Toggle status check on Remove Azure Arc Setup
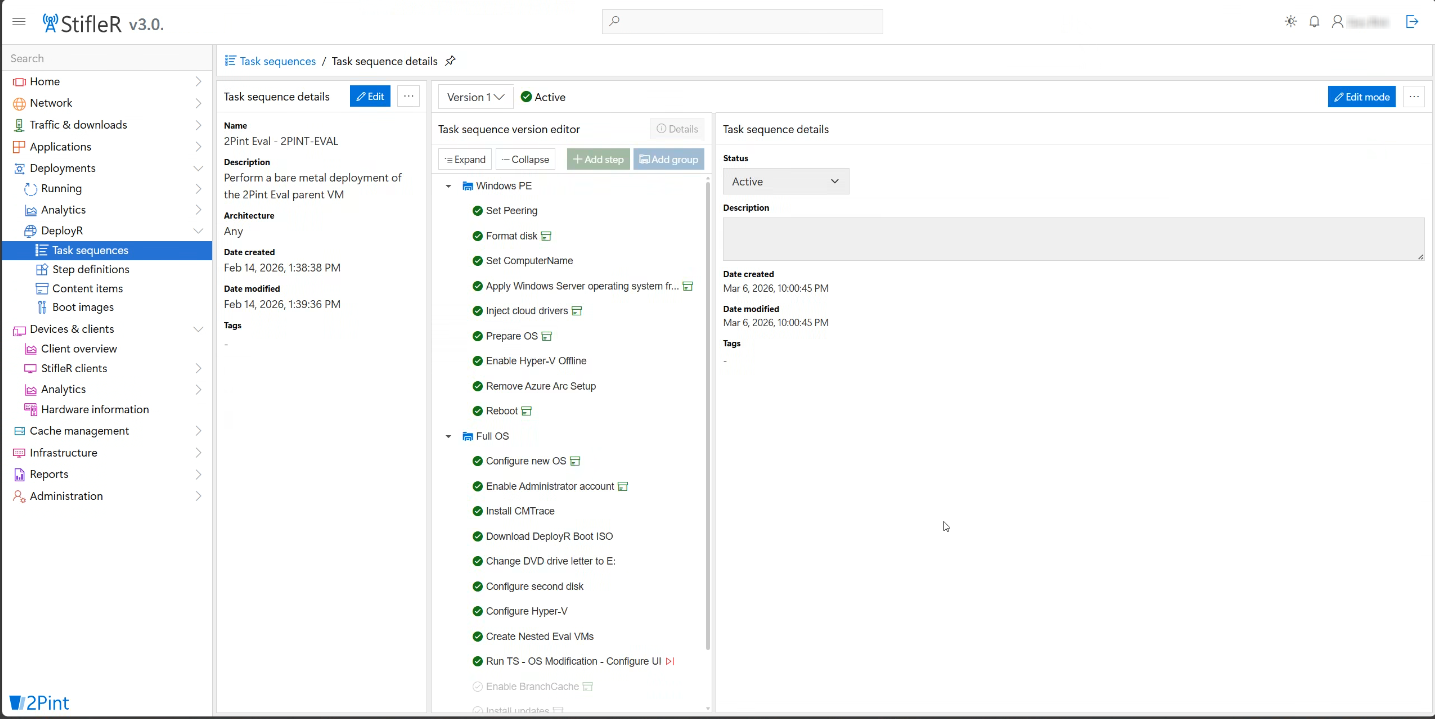This screenshot has height=719, width=1435. point(477,386)
